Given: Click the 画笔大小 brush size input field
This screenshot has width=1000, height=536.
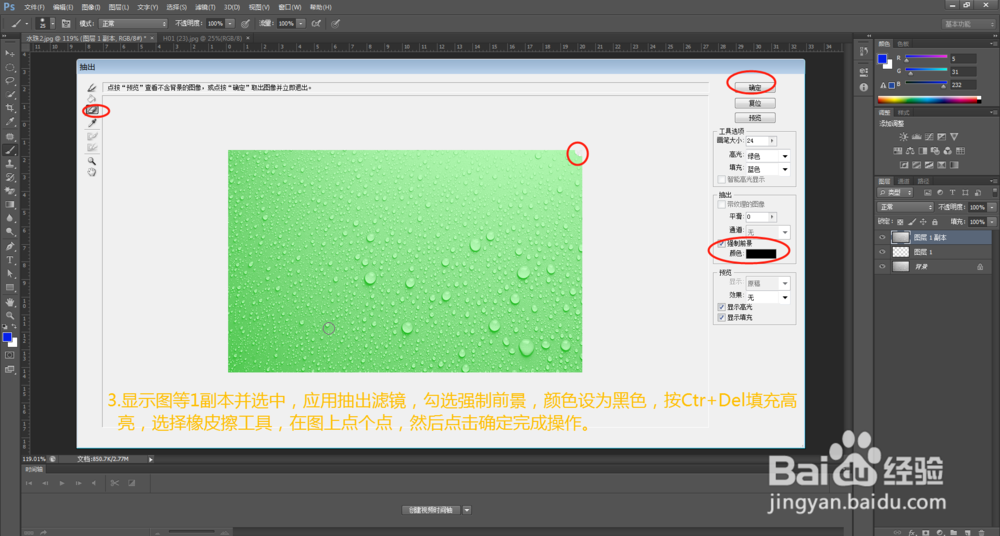Looking at the screenshot, I should [756, 141].
